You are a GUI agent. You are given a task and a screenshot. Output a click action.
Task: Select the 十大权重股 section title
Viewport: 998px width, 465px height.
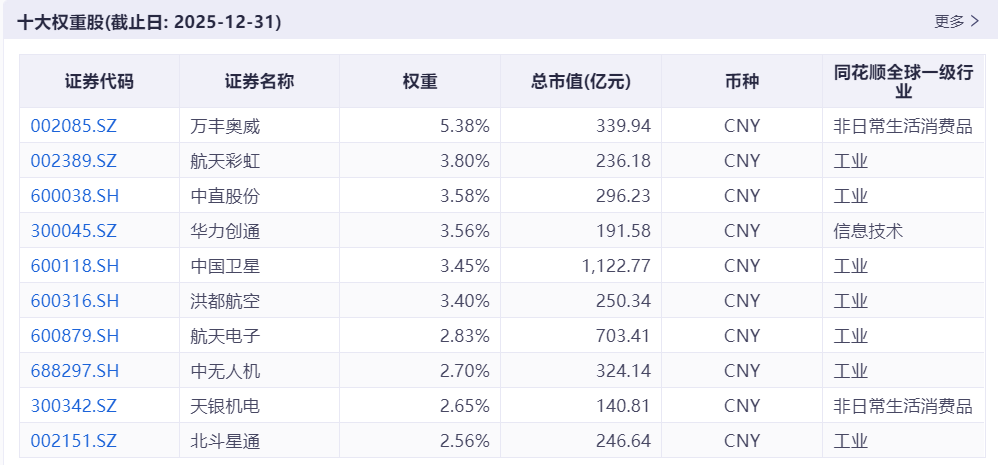coord(149,21)
